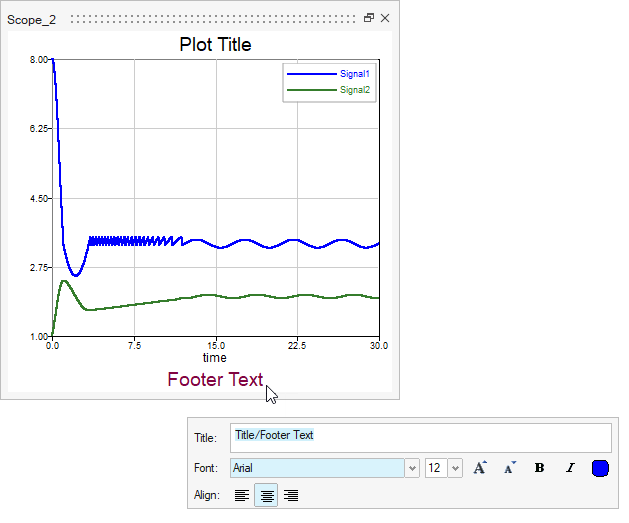Image resolution: width=629 pixels, height=523 pixels.
Task: Click the time axis label
Action: [x=215, y=358]
